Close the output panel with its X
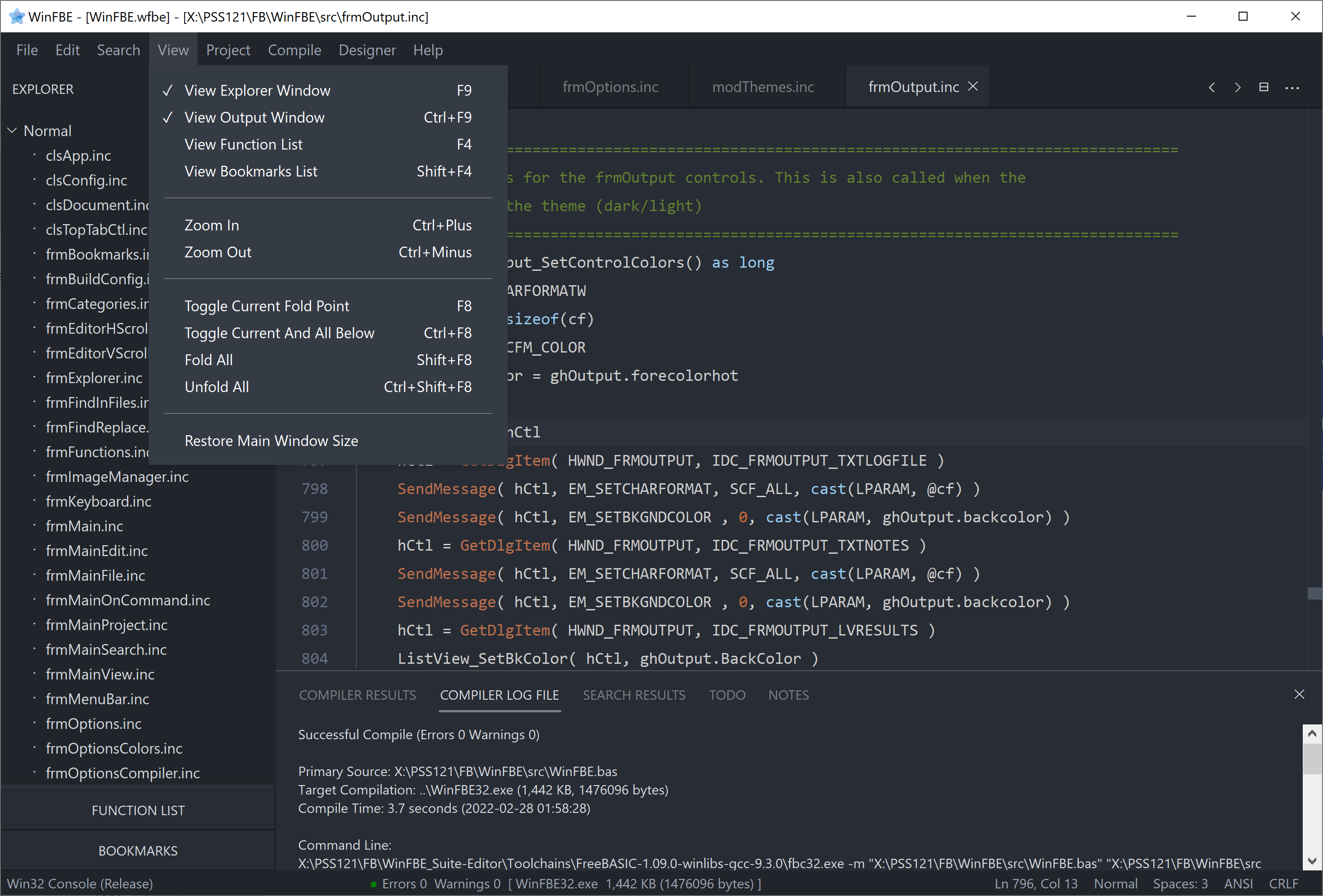This screenshot has height=896, width=1323. pos(1299,694)
